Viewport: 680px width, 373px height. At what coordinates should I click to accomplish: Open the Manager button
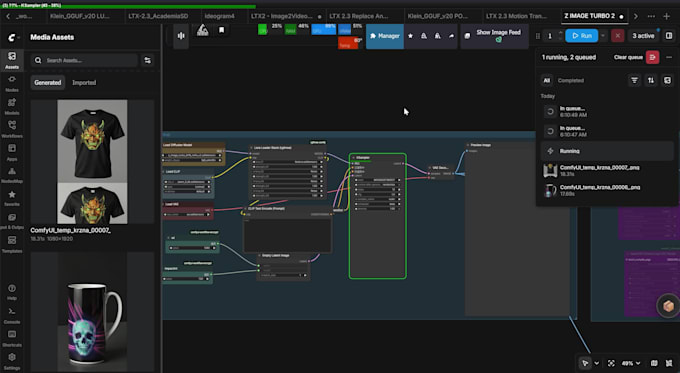coord(385,36)
